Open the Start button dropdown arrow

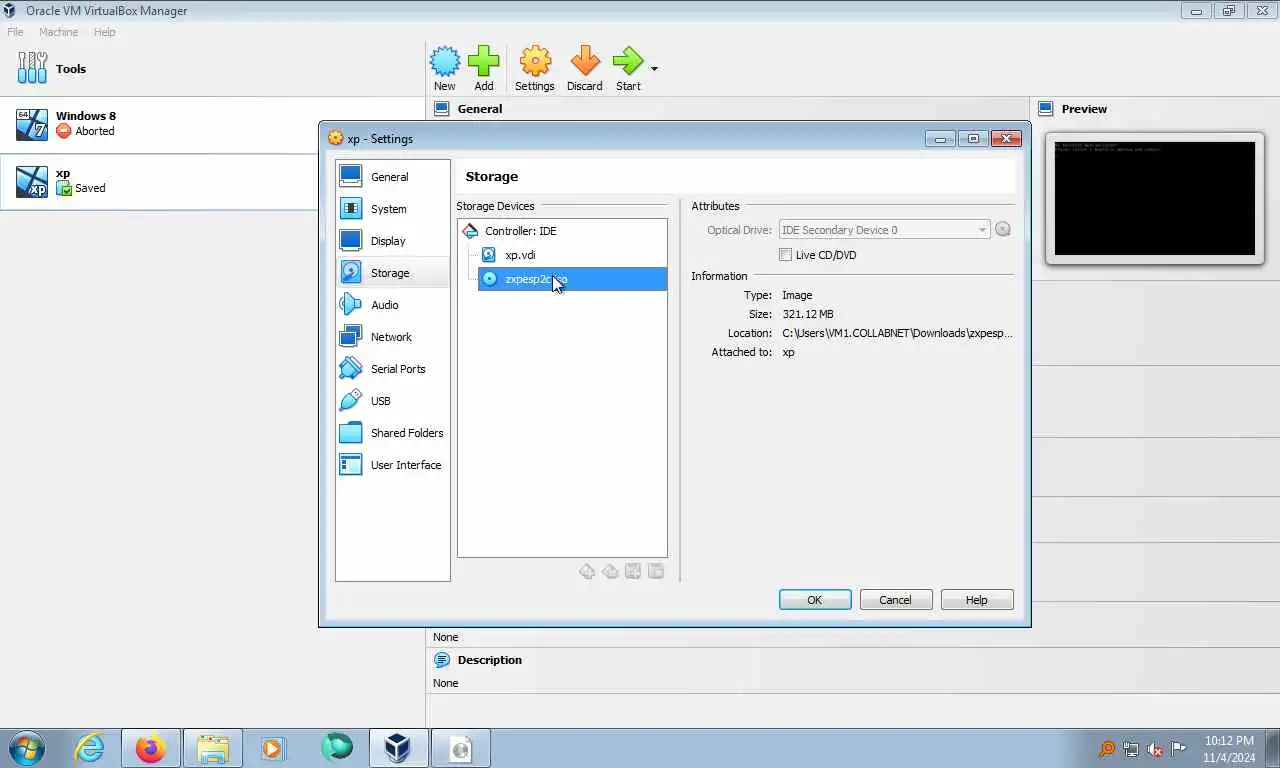(x=655, y=69)
